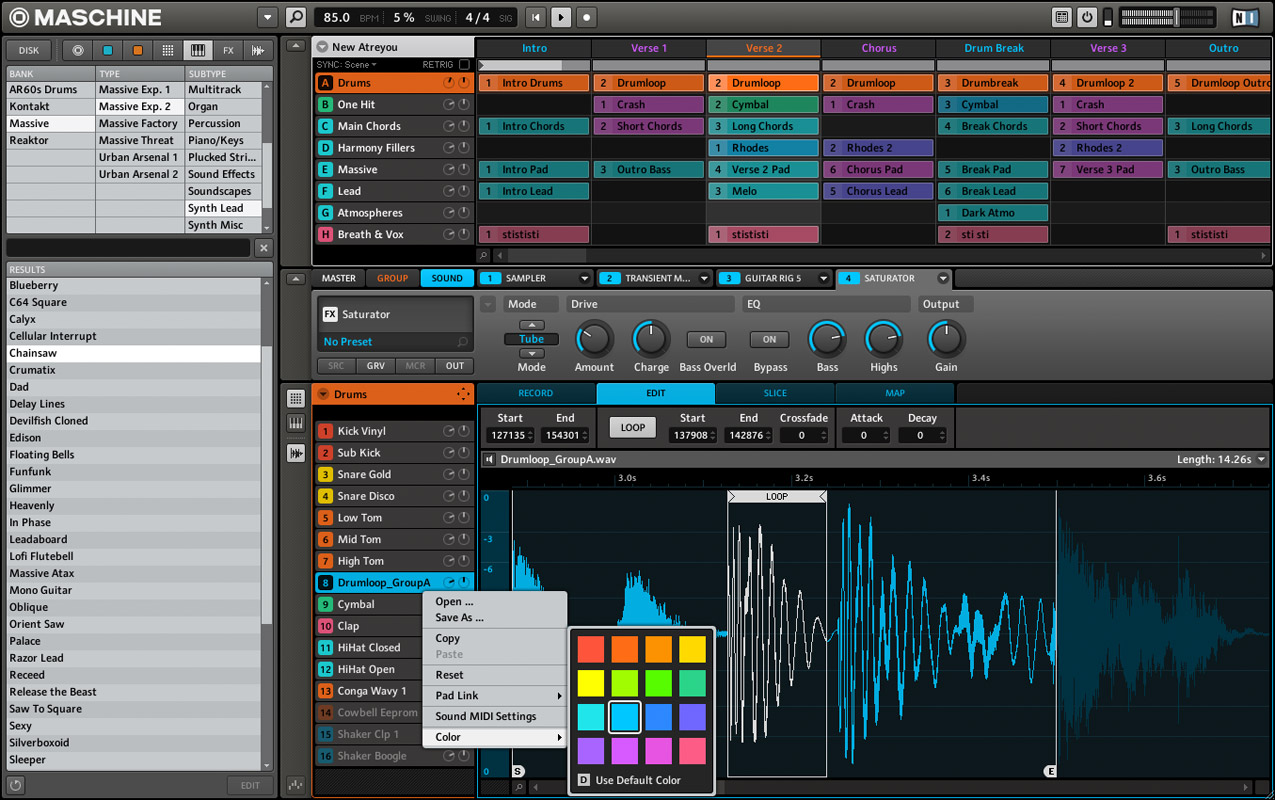Click Use Default Color

coord(629,780)
